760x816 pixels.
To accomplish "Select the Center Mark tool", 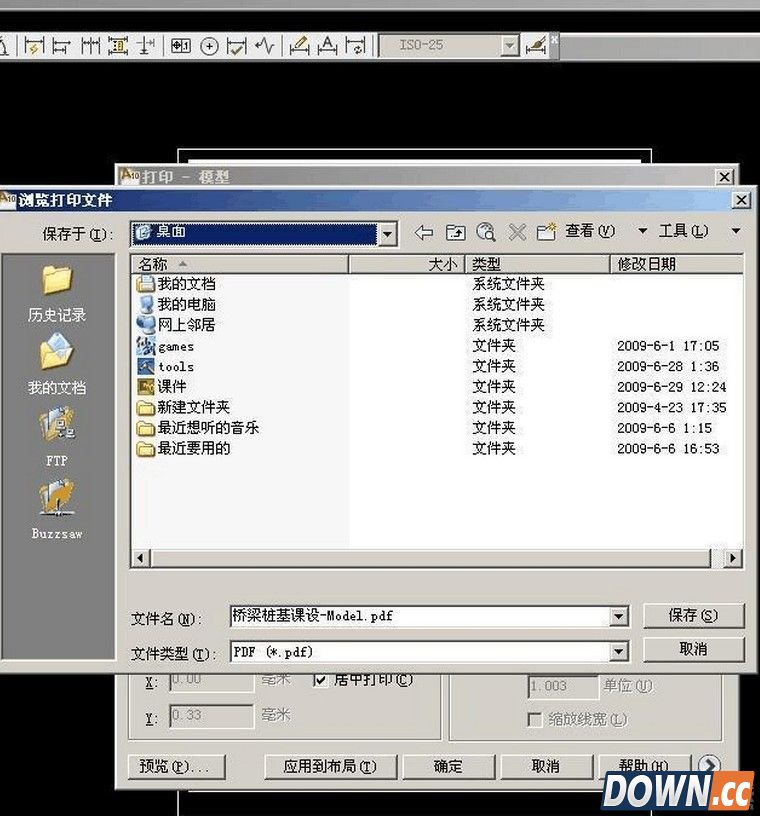I will (x=209, y=46).
